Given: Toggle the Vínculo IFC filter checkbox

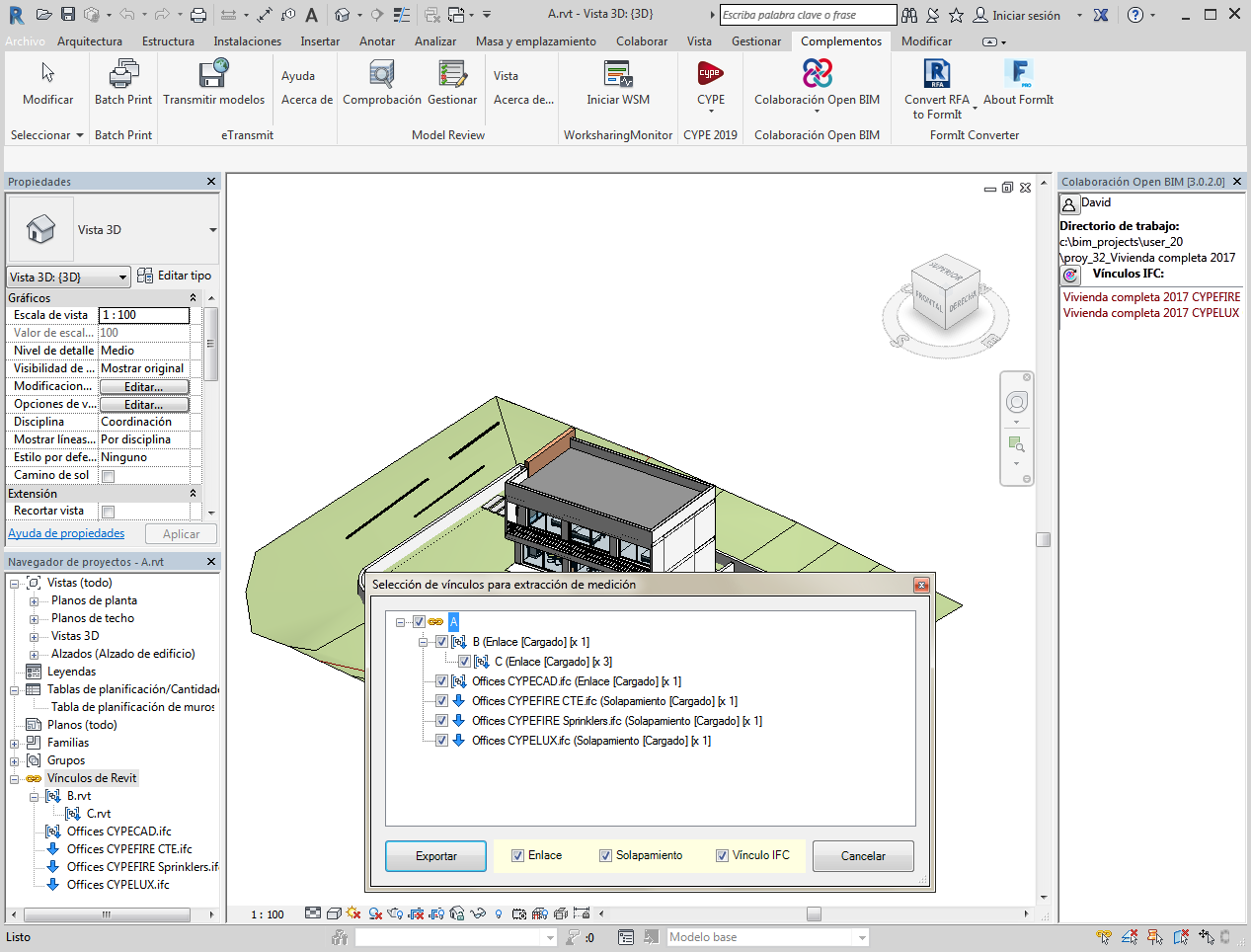Looking at the screenshot, I should coord(722,856).
